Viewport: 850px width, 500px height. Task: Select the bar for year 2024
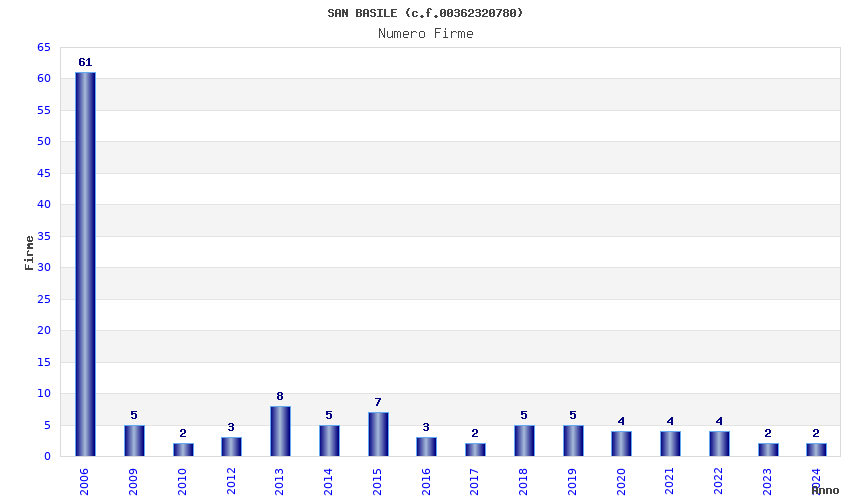point(816,450)
